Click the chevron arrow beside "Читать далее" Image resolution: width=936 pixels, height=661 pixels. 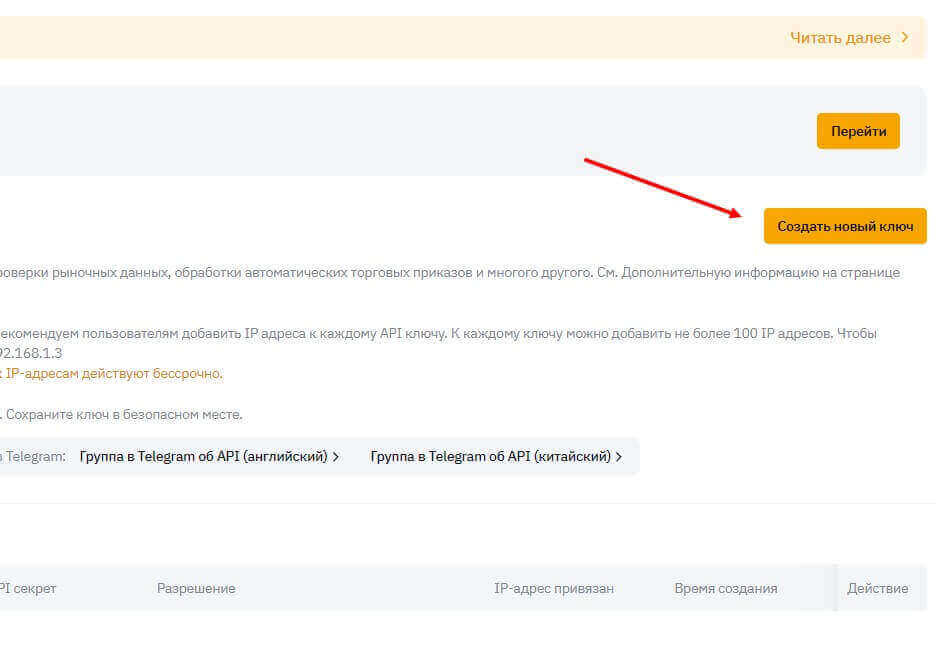(x=905, y=38)
